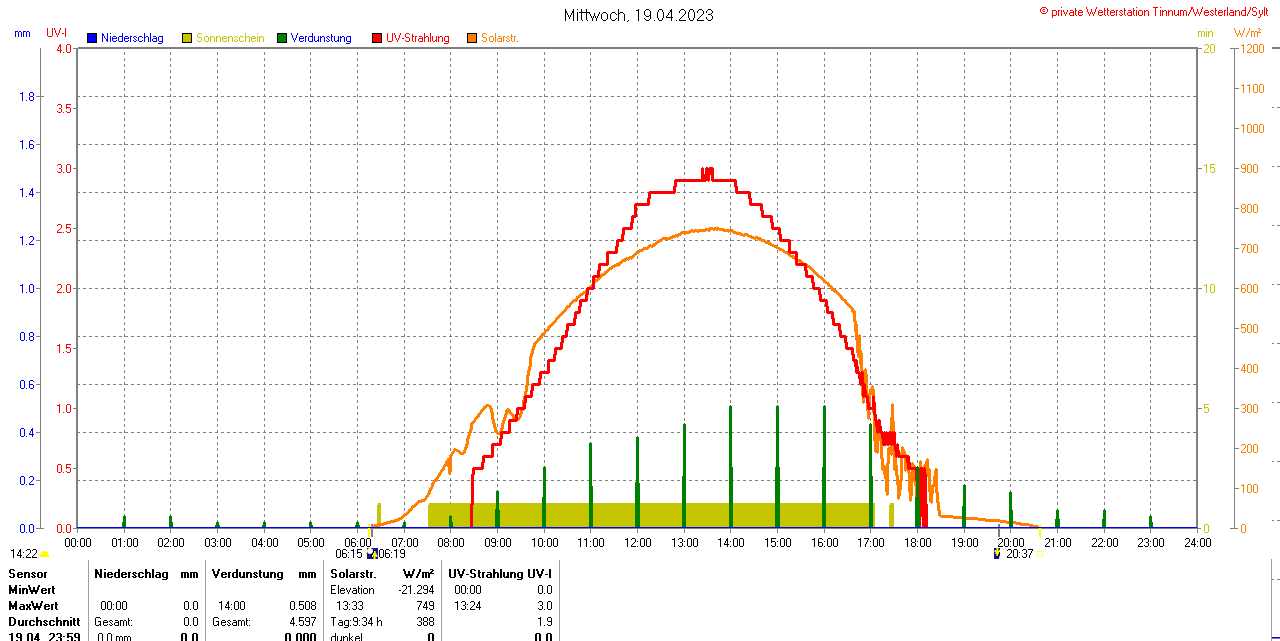This screenshot has width=1280, height=641.
Task: Select the UV-Strahlung legend label
Action: (x=417, y=38)
